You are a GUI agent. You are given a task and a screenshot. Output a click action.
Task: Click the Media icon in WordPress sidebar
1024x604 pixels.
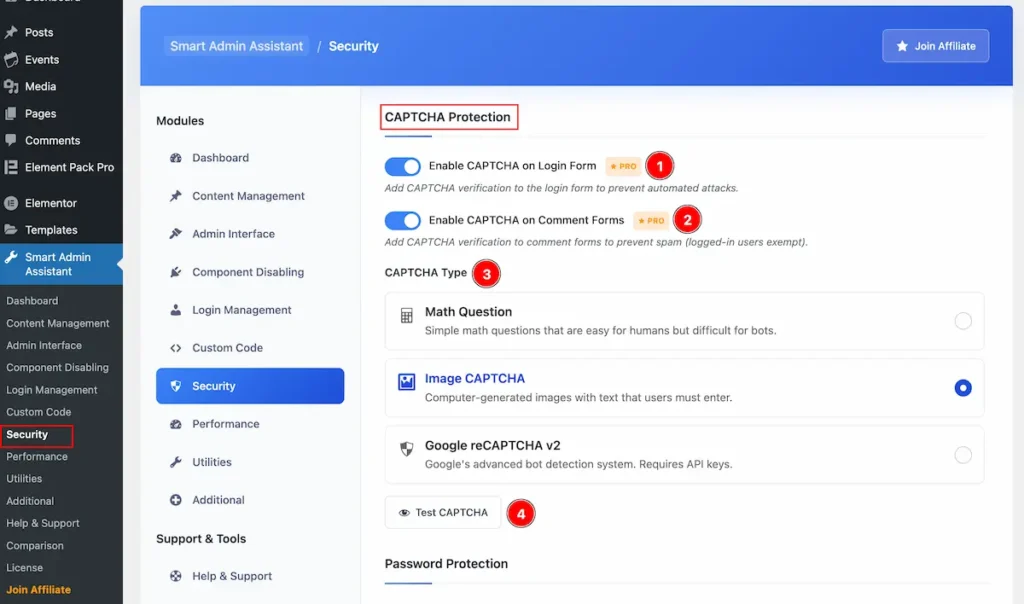pyautogui.click(x=11, y=86)
